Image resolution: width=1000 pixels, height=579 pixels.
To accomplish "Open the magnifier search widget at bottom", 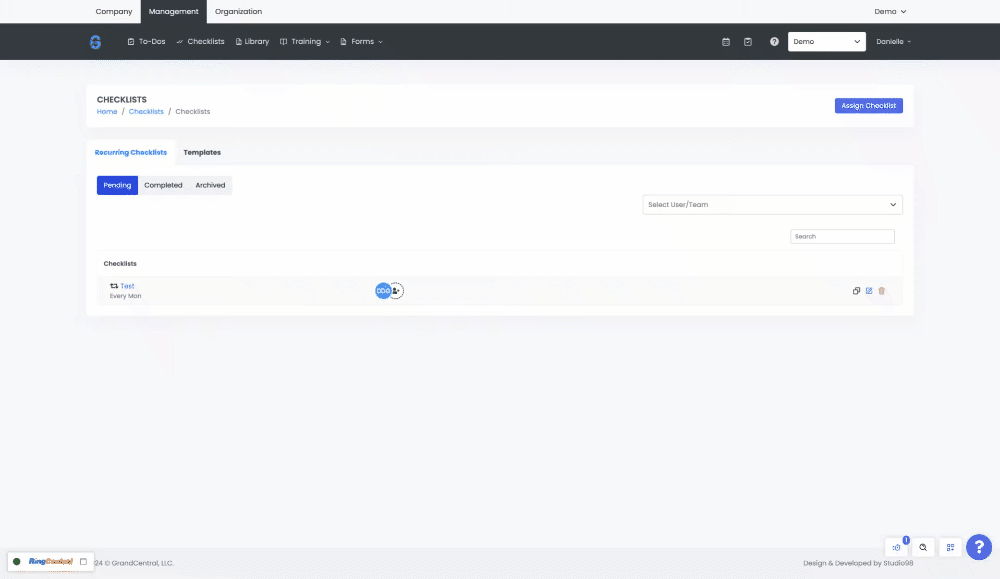I will point(923,547).
